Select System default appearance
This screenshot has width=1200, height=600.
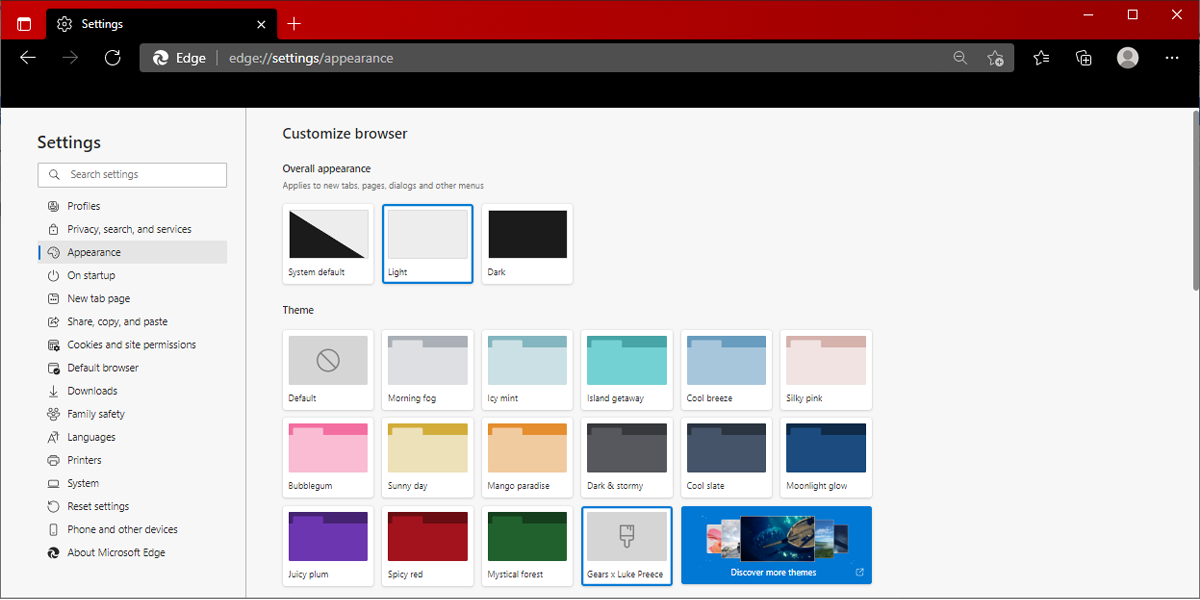327,243
